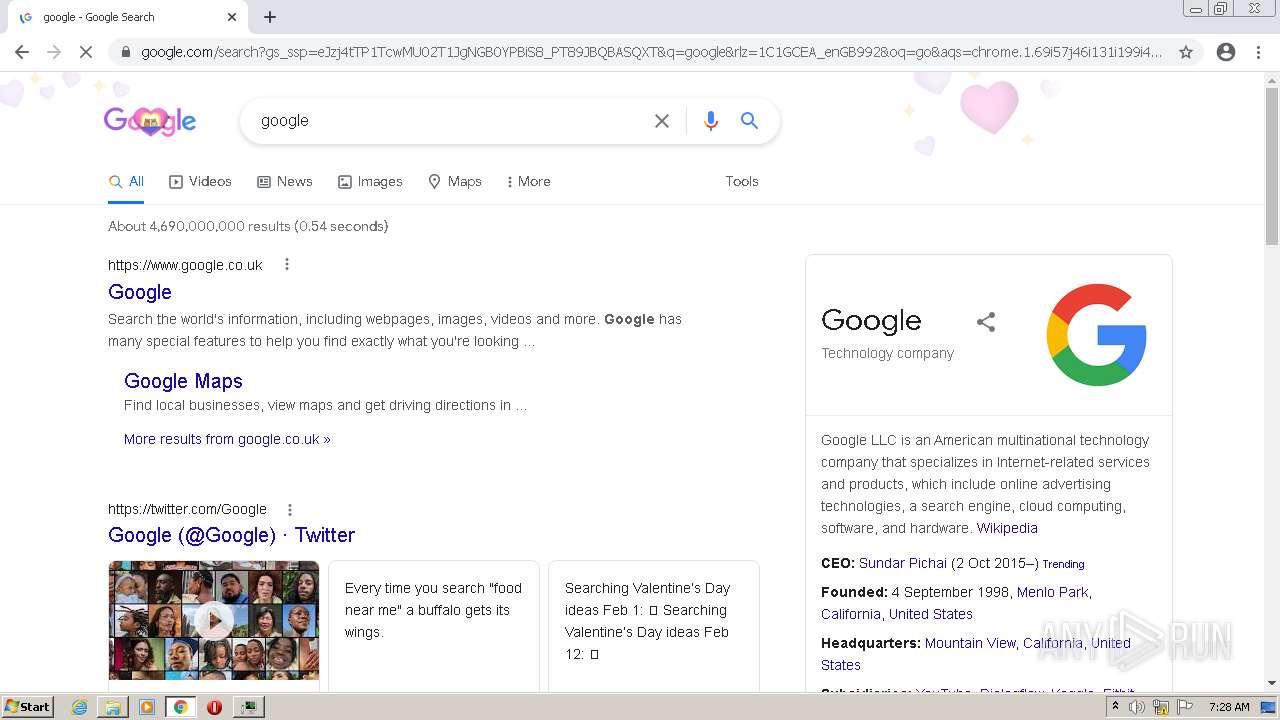Click the Menlo Park link
The height and width of the screenshot is (720, 1280).
pyautogui.click(x=1053, y=592)
